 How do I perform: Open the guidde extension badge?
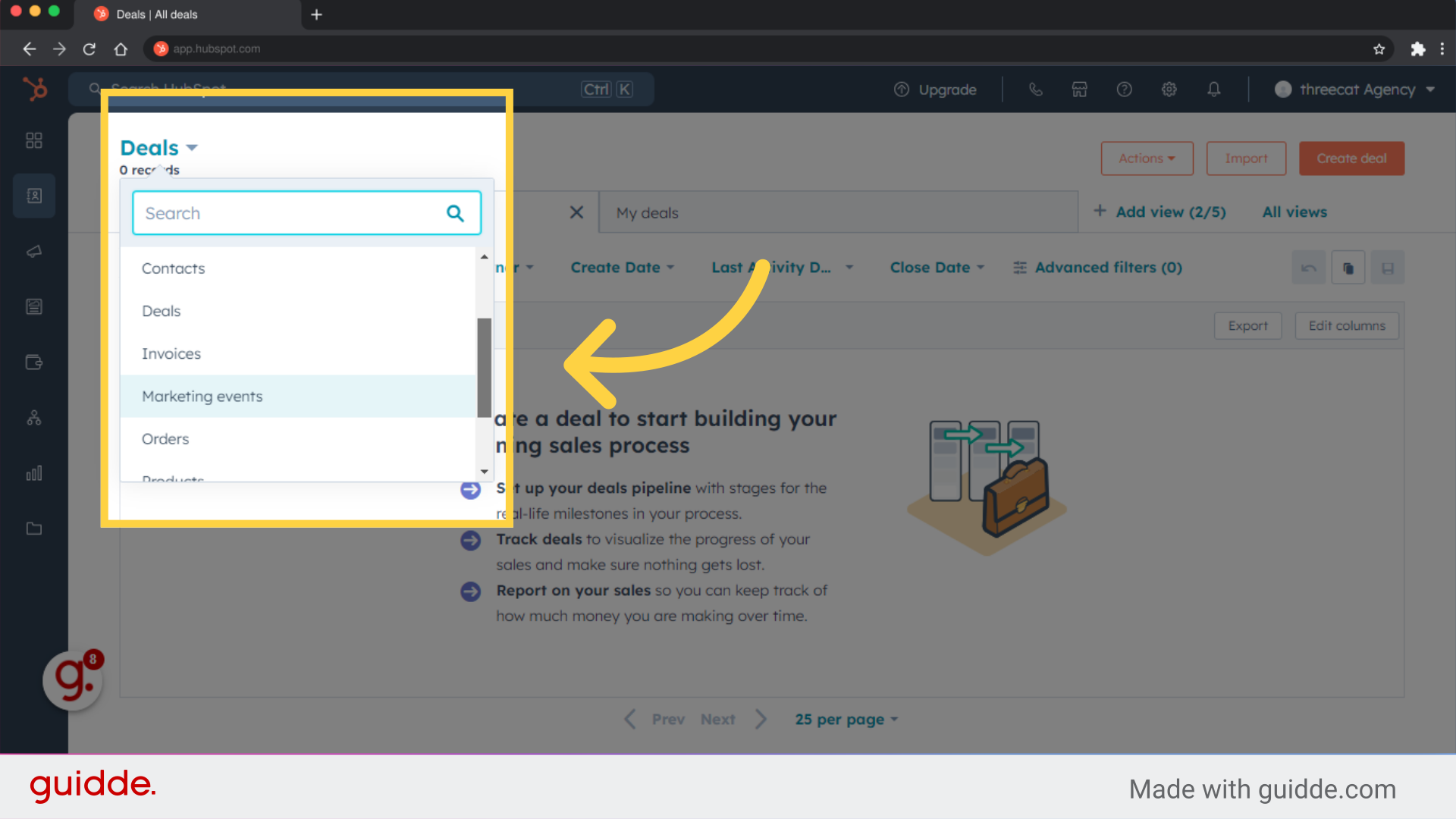click(74, 679)
